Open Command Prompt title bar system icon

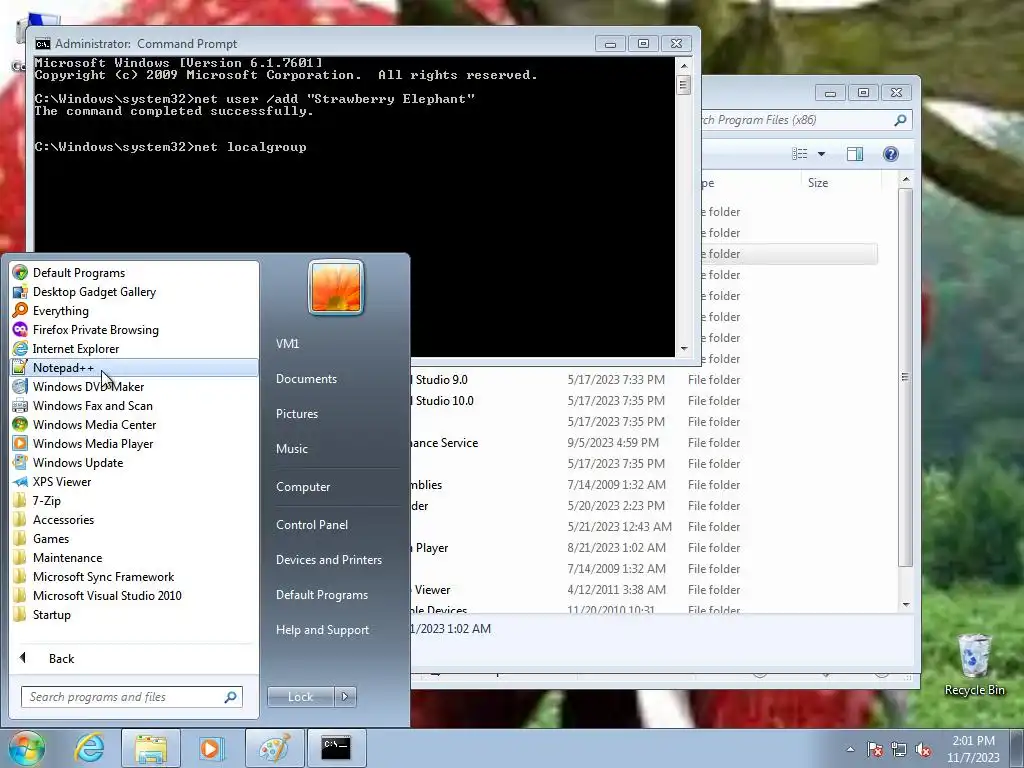pos(42,44)
